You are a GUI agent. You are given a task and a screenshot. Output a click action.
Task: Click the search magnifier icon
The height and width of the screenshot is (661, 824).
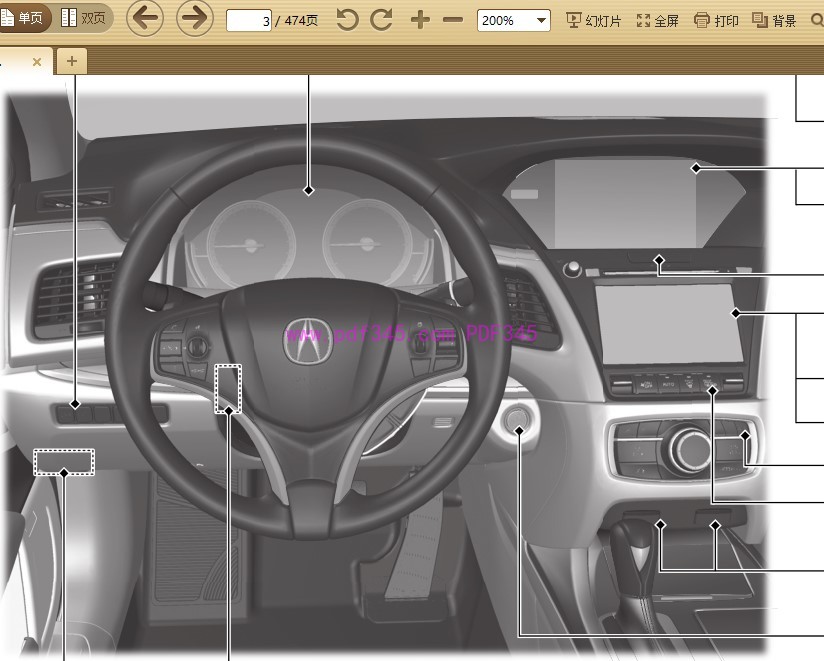pyautogui.click(x=817, y=20)
